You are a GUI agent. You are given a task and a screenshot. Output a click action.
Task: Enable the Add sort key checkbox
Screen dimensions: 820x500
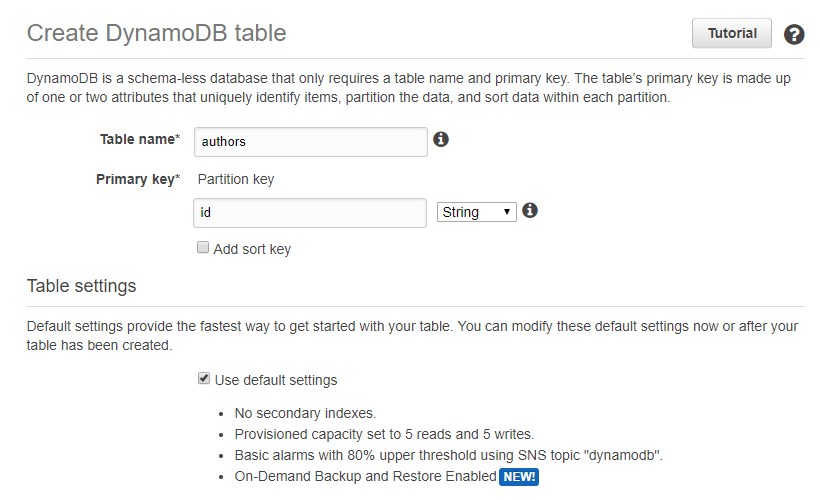coord(203,247)
